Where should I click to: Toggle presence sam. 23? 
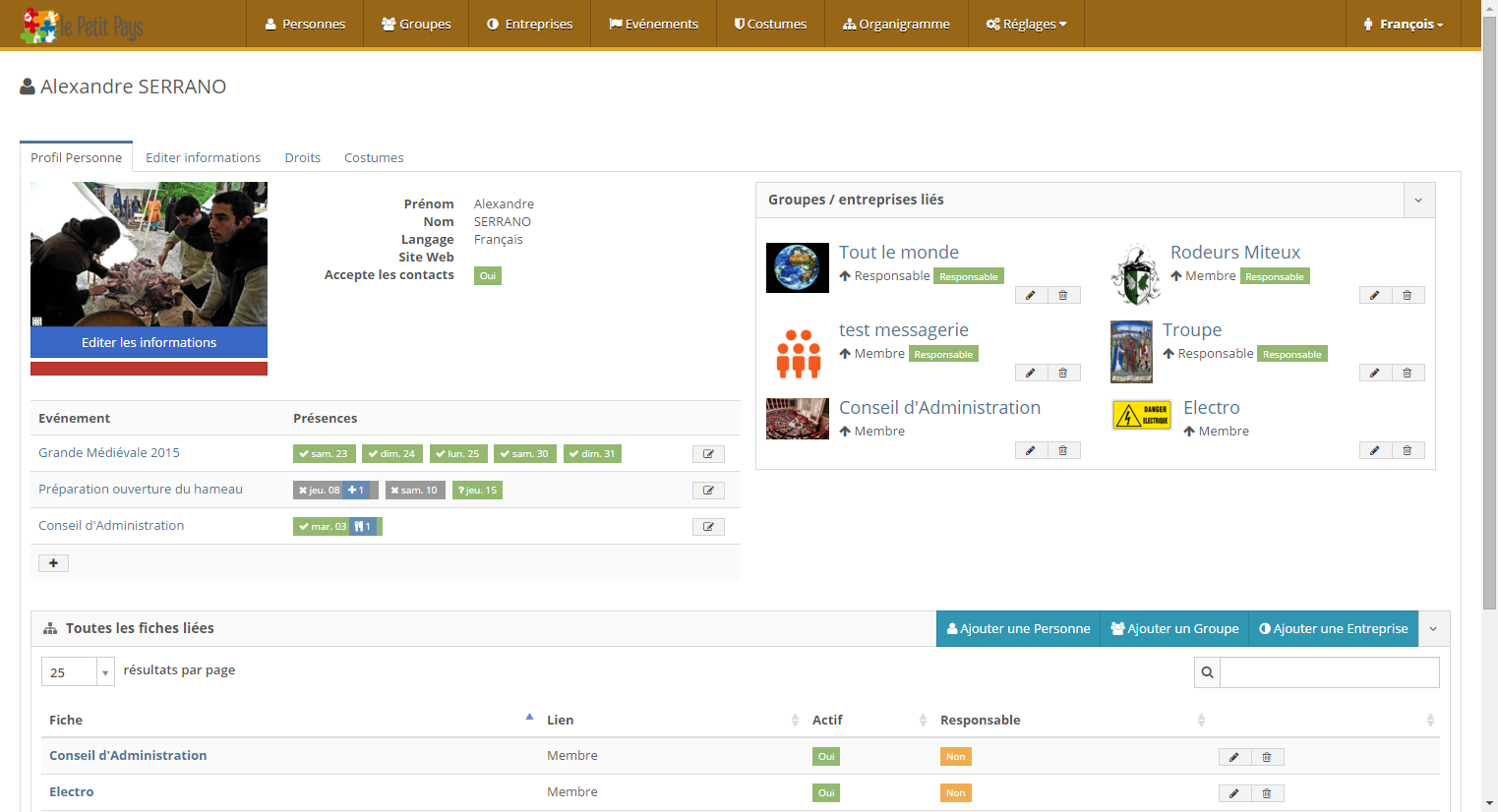point(325,454)
